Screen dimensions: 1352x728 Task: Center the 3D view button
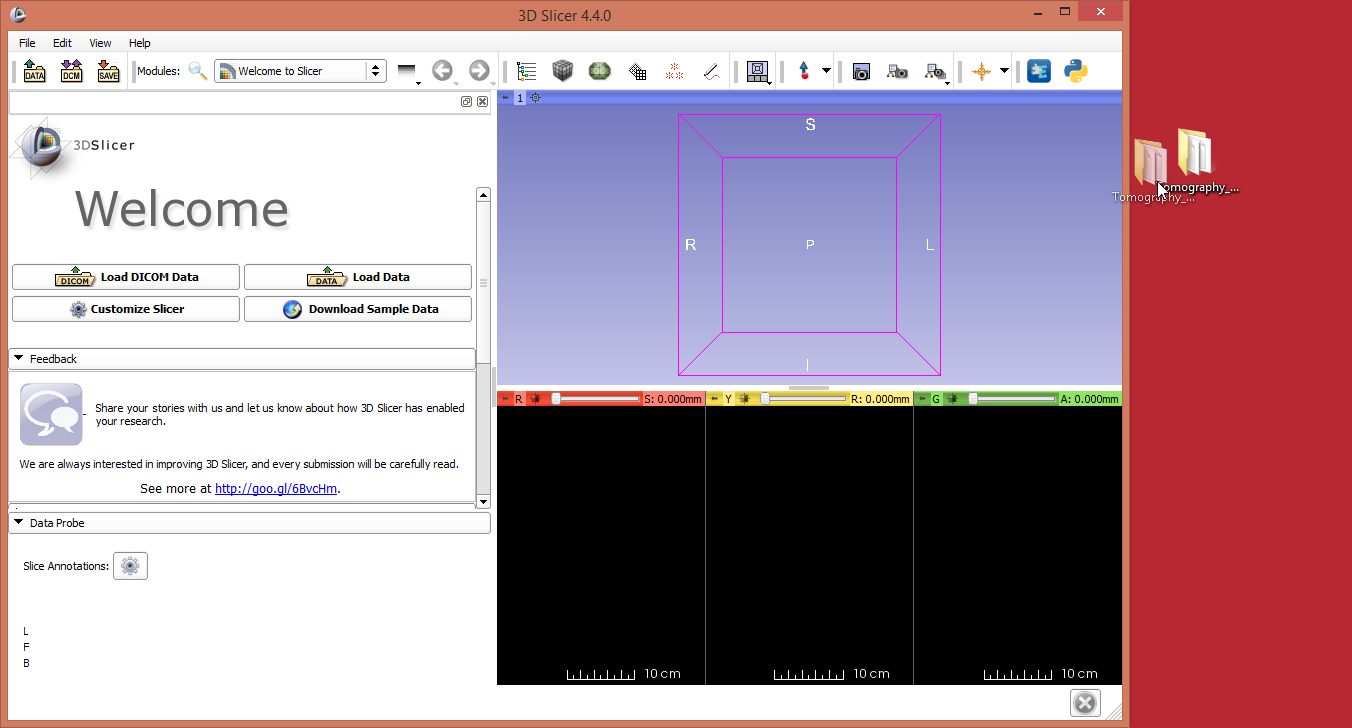coord(535,97)
